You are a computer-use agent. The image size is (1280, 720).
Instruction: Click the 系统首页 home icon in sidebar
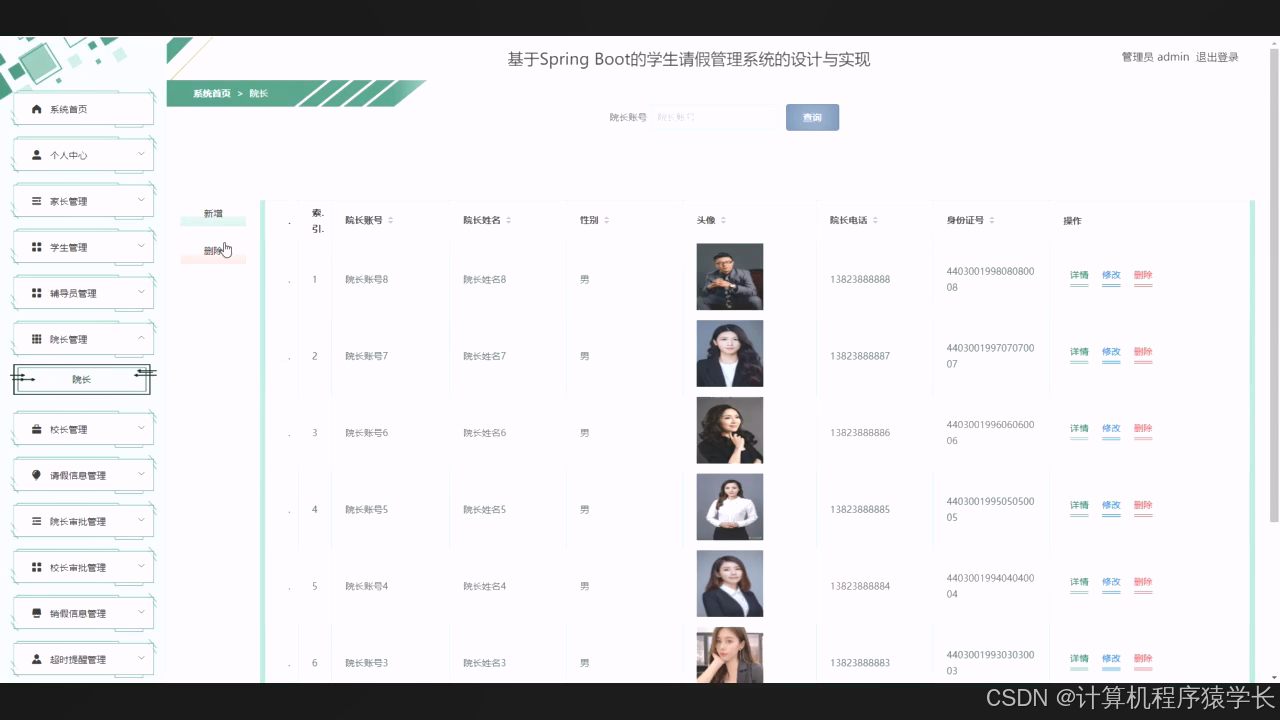[x=37, y=108]
